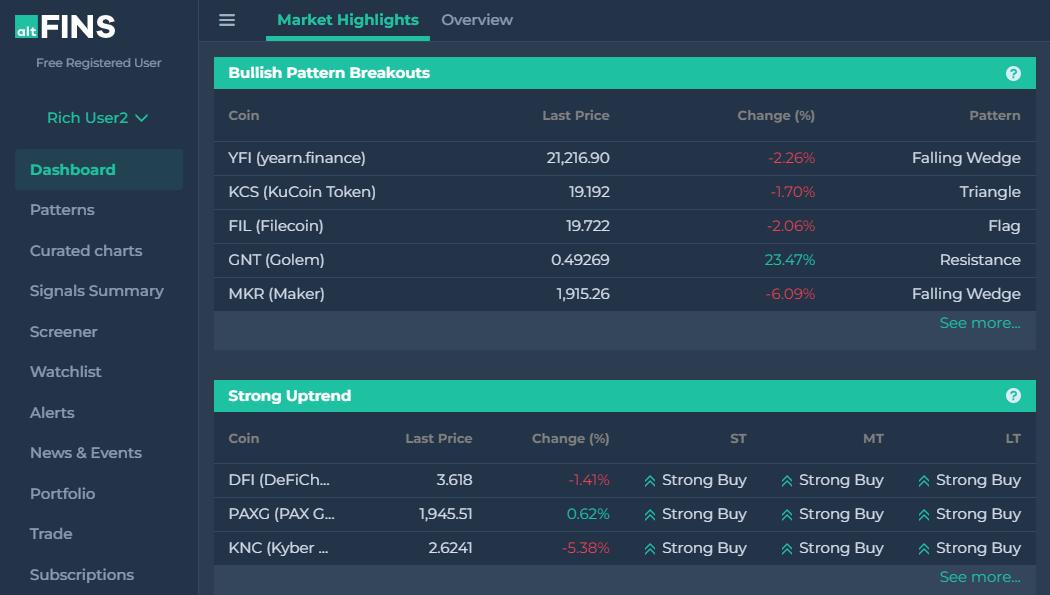
Task: Click PAXG medium-term Strong Buy arrow icon
Action: (x=787, y=515)
